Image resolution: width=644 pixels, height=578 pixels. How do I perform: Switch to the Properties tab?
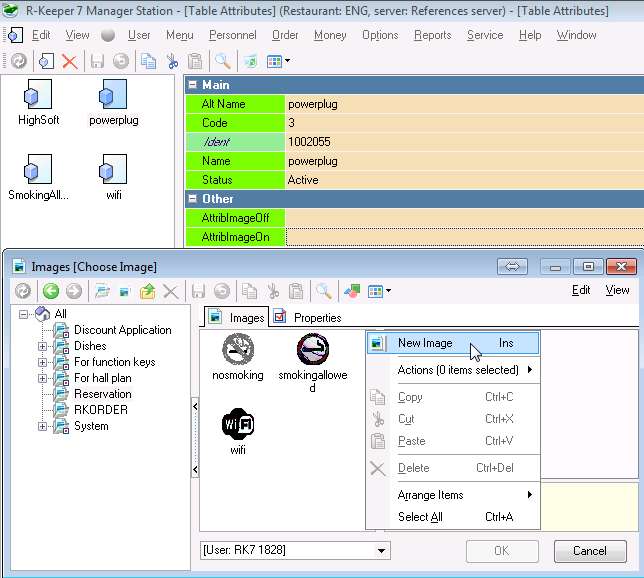click(307, 318)
